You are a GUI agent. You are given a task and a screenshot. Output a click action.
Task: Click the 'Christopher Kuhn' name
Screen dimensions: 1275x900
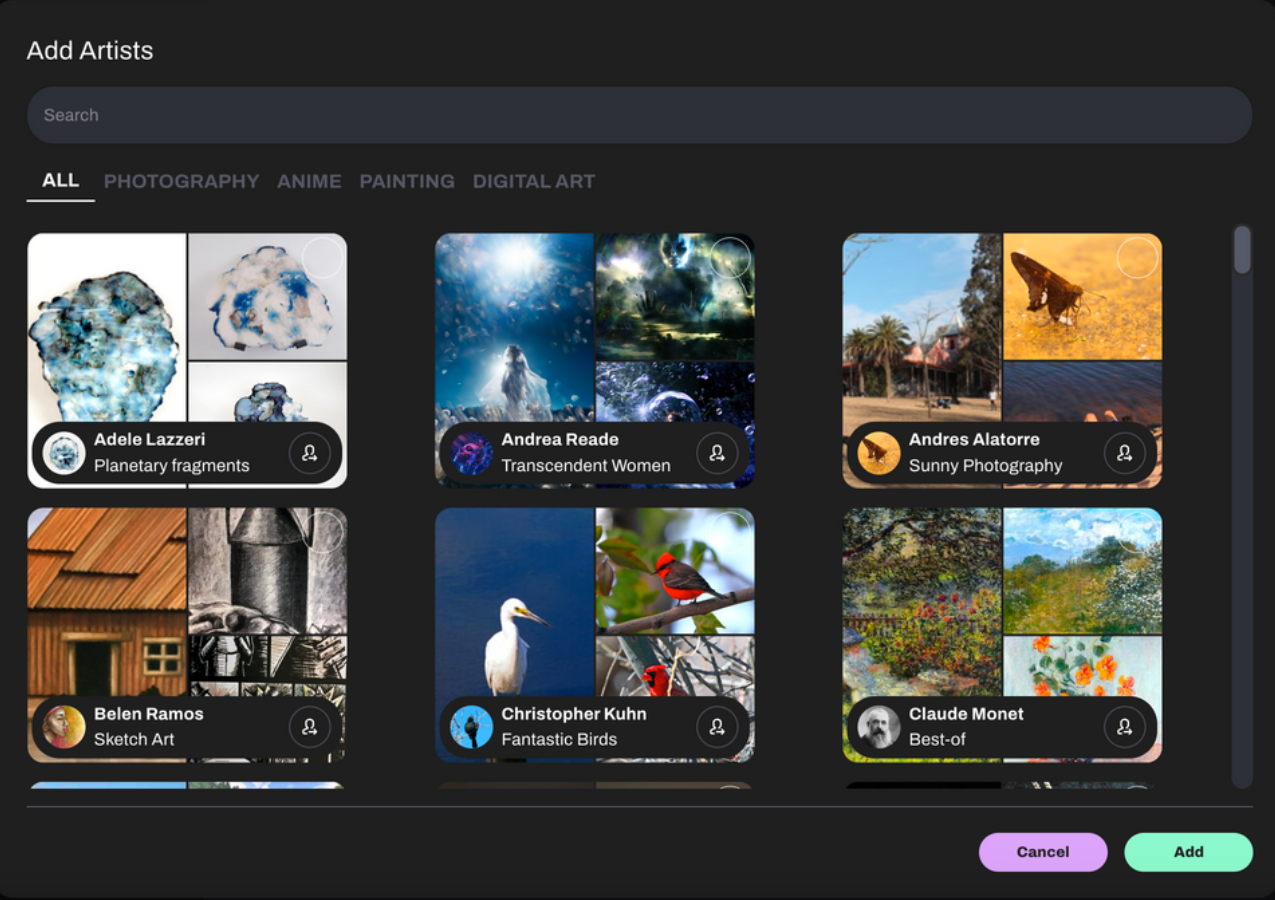click(x=574, y=714)
